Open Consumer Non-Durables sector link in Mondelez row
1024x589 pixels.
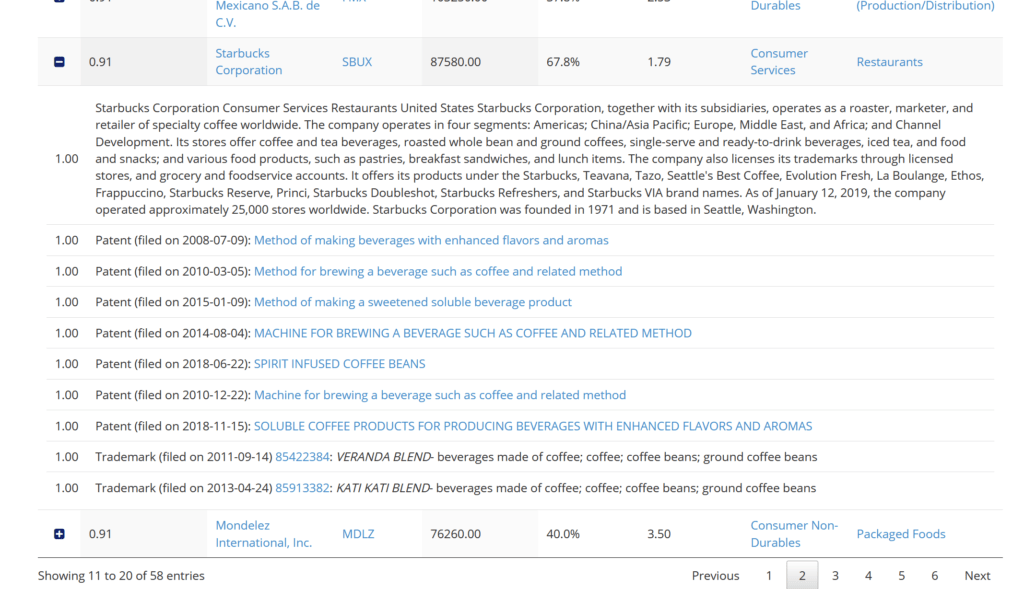793,534
